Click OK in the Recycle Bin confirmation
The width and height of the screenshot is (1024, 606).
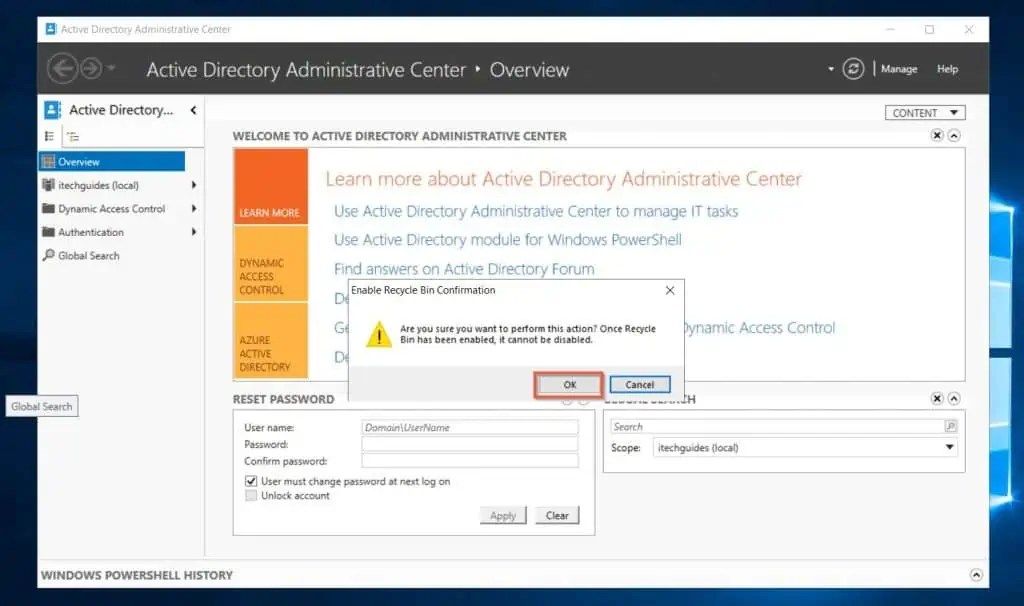pos(569,385)
